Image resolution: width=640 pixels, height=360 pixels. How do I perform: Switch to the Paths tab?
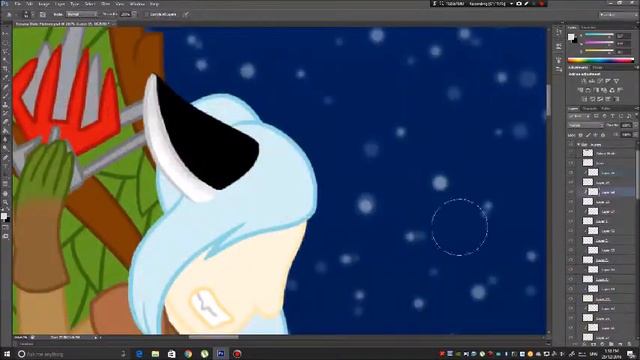coord(606,109)
